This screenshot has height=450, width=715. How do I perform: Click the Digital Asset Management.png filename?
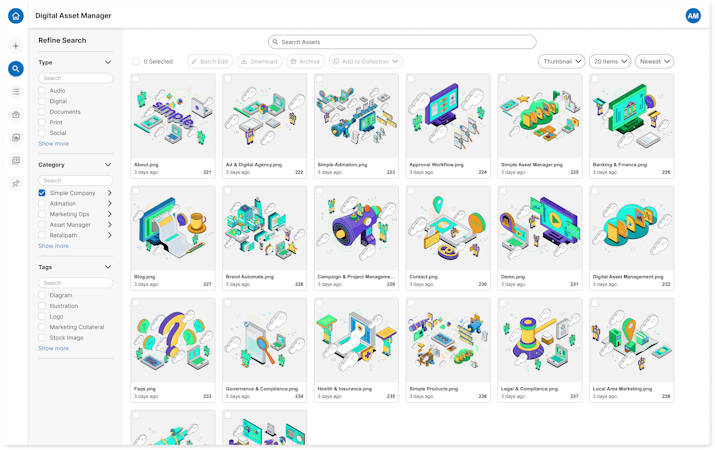coord(628,277)
